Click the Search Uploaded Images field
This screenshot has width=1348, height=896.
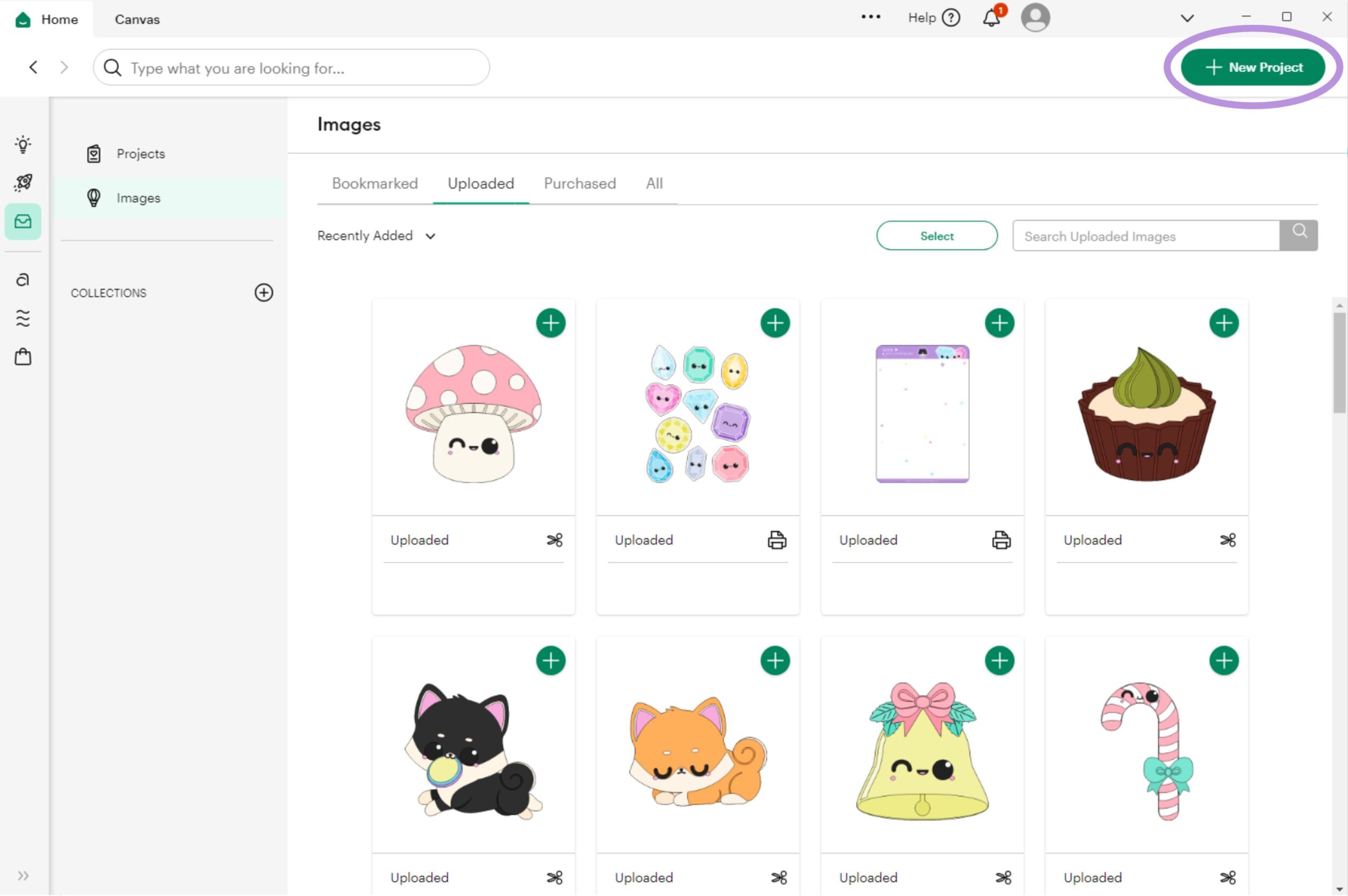[1145, 236]
